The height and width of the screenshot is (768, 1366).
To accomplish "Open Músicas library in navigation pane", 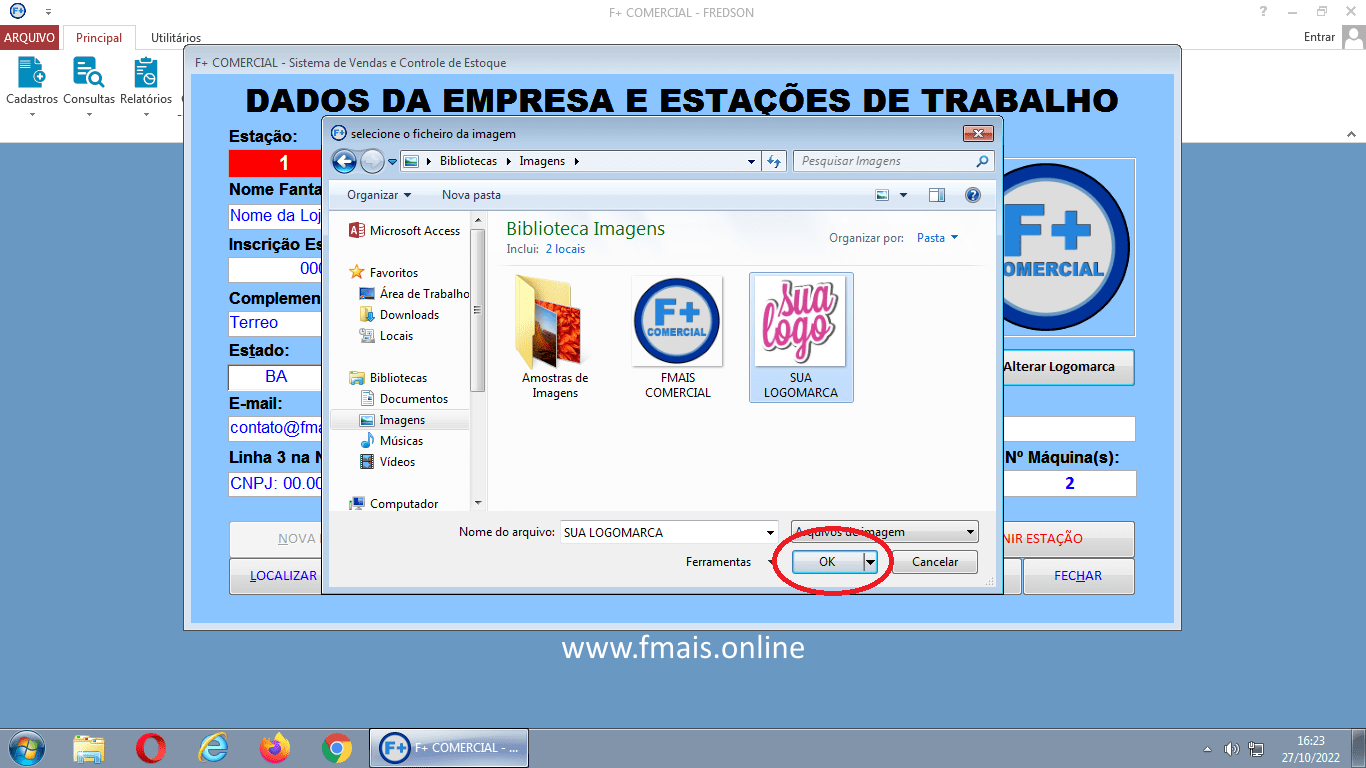I will [x=391, y=441].
